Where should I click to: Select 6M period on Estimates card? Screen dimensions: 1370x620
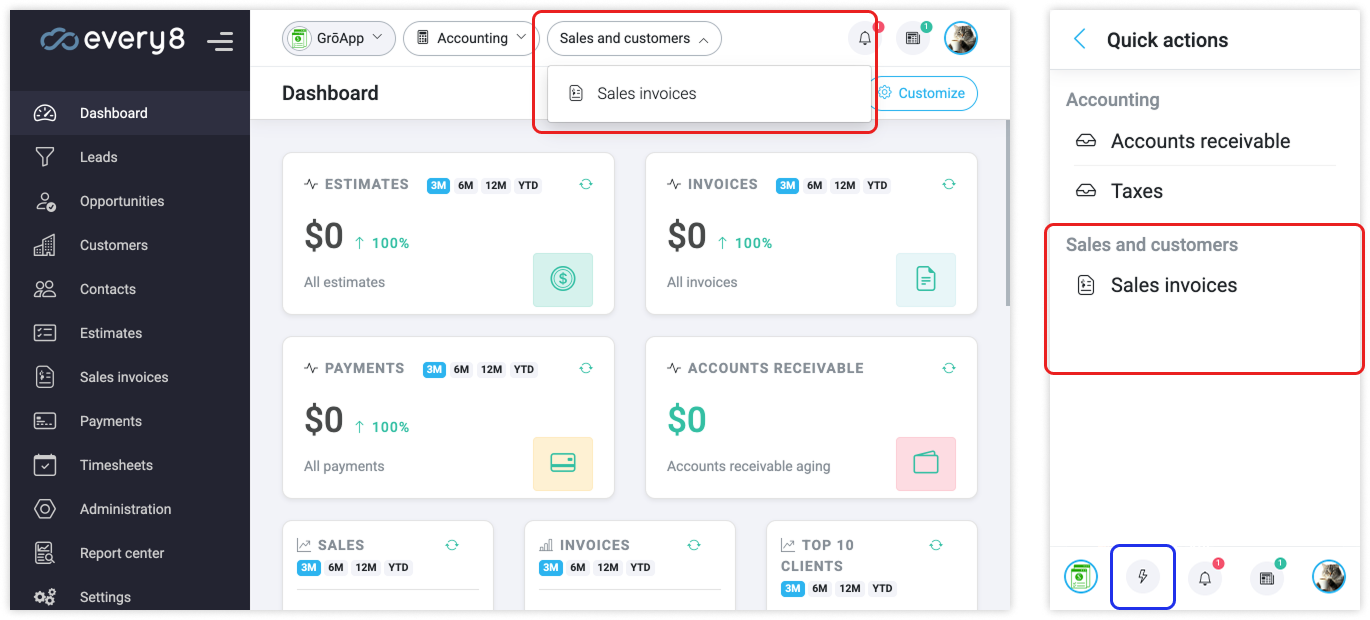(466, 185)
